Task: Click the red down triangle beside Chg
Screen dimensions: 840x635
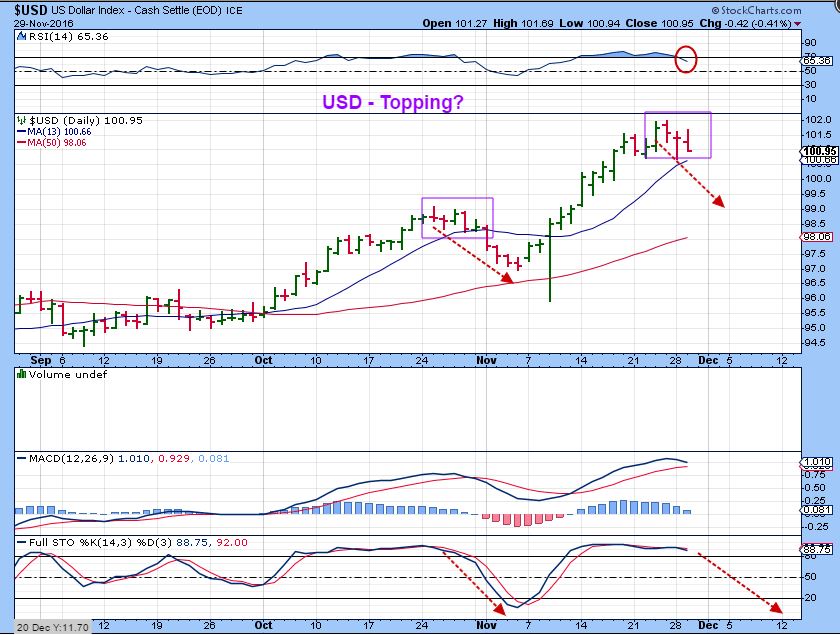Action: (x=798, y=24)
